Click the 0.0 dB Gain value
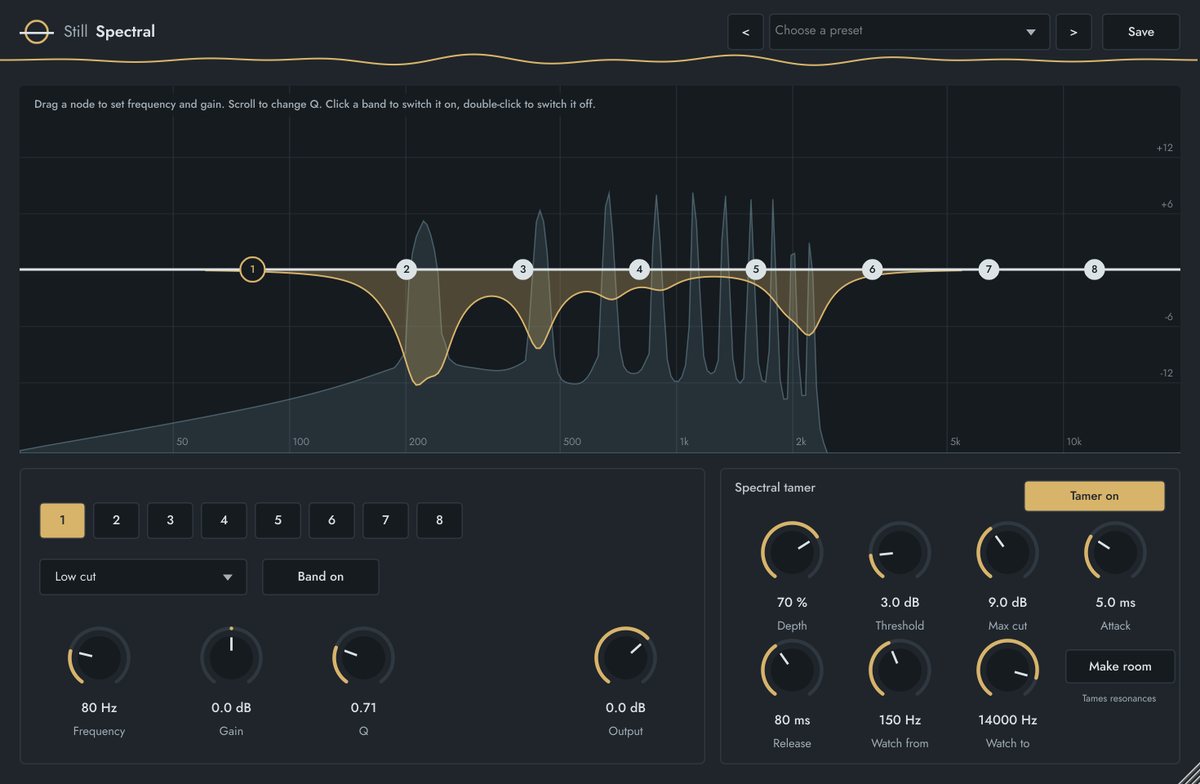Screen dimensions: 1200x784 point(231,708)
